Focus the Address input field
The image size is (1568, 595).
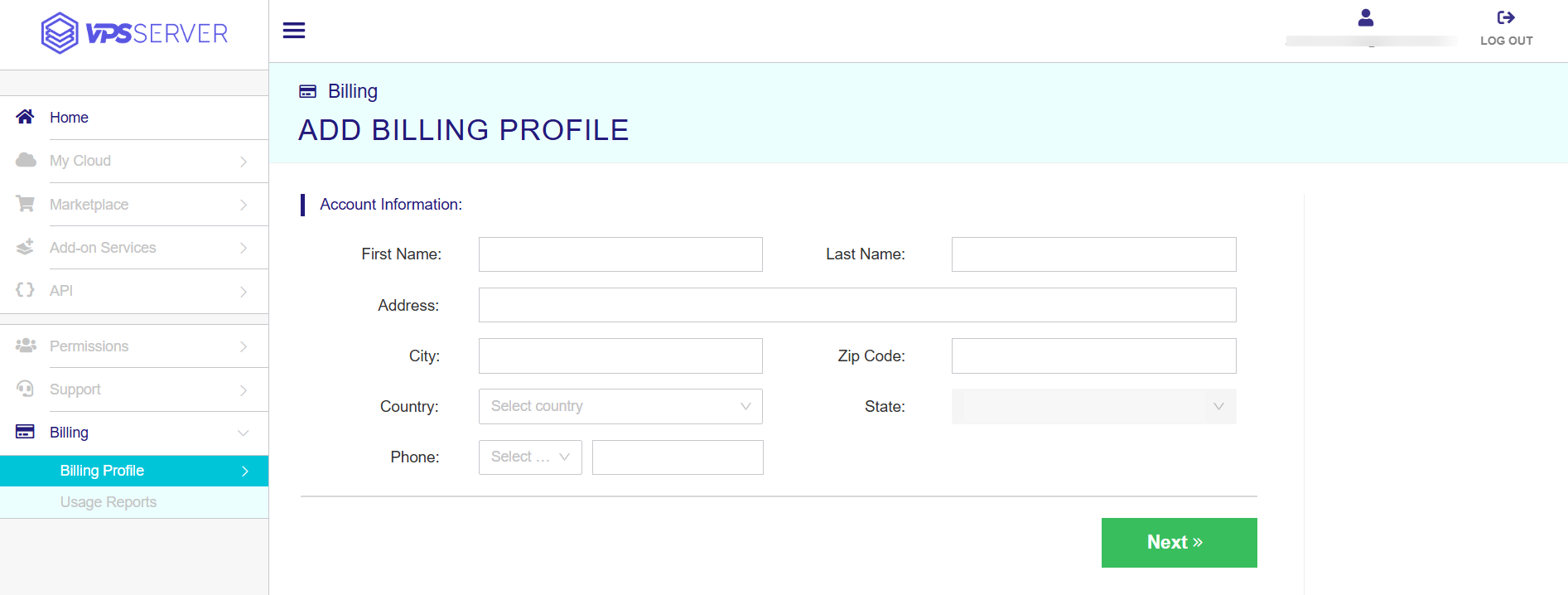click(857, 305)
